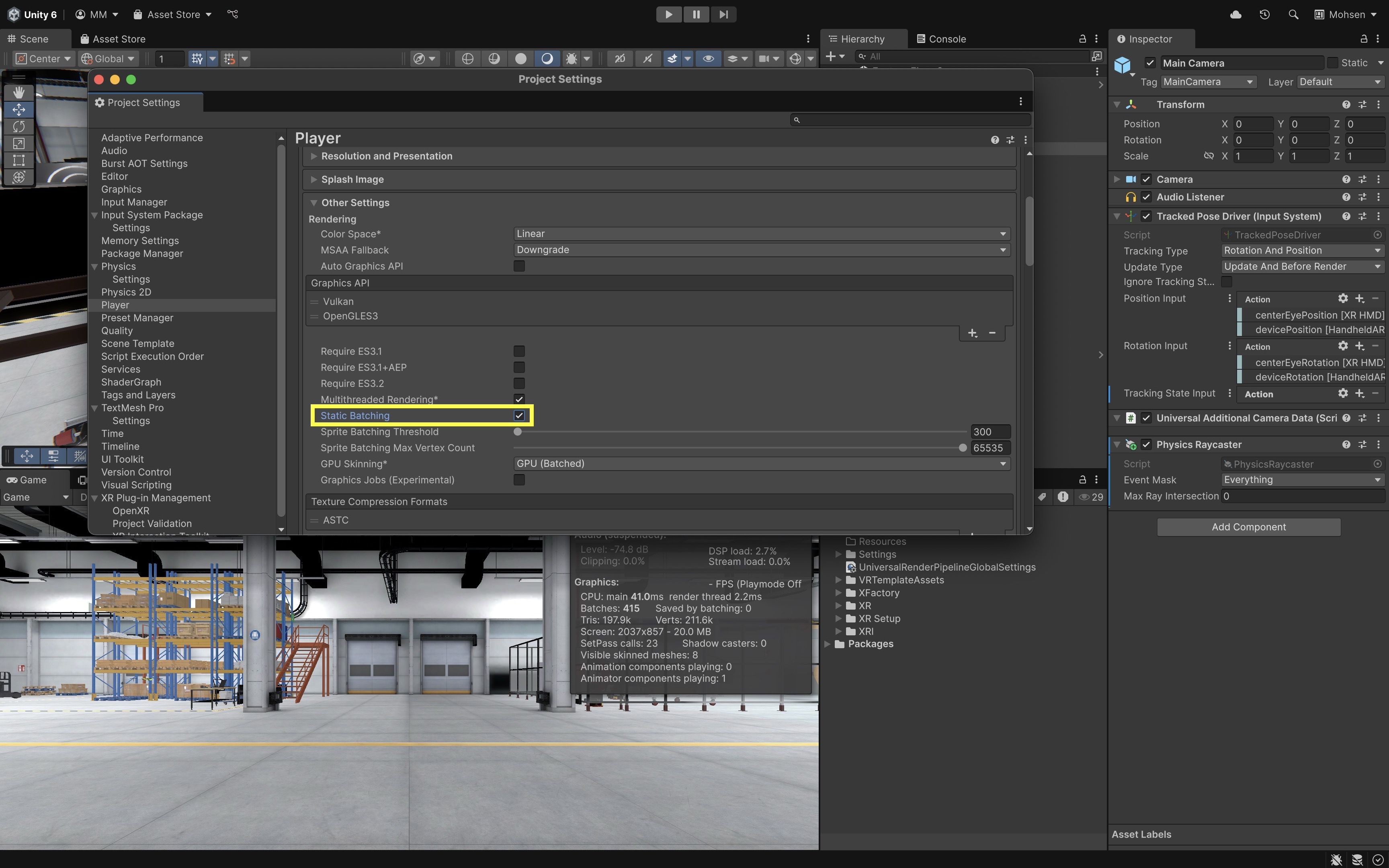Image resolution: width=1389 pixels, height=868 pixels.
Task: Open the Asset Store toolbar menu
Action: tap(173, 14)
